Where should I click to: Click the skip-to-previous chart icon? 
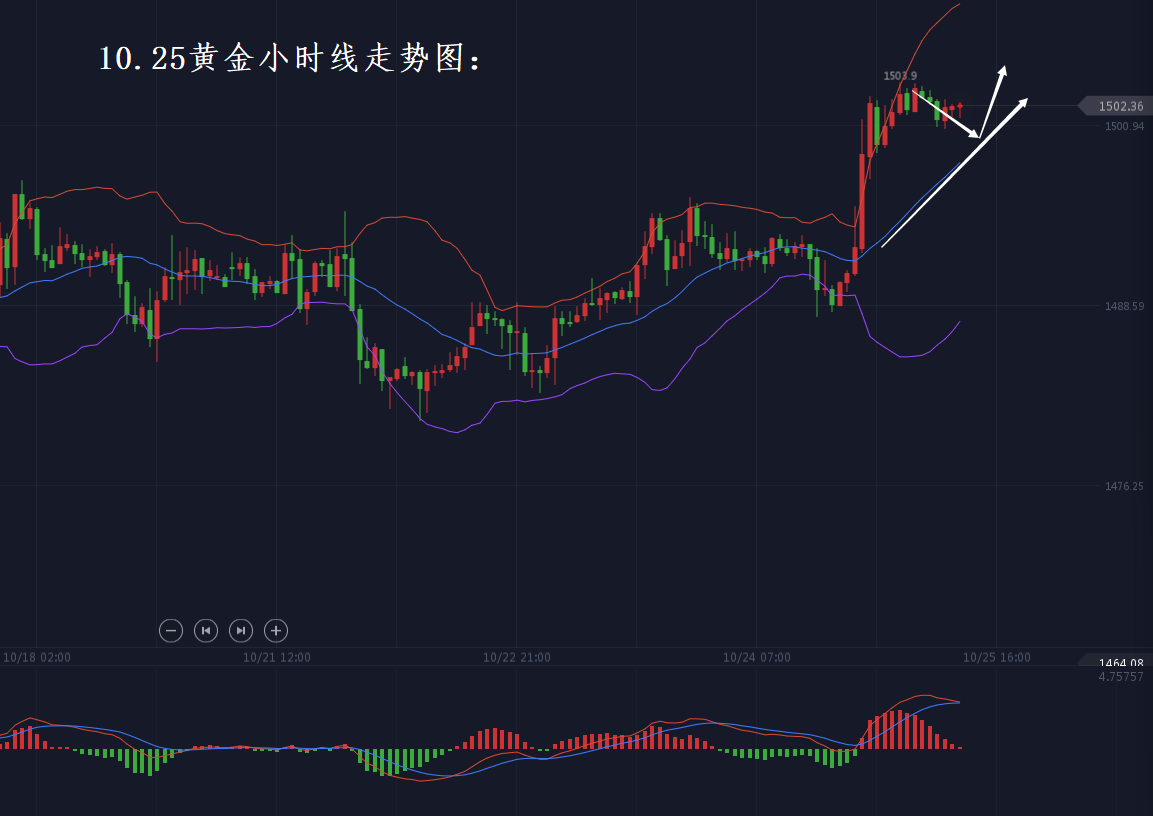(206, 630)
